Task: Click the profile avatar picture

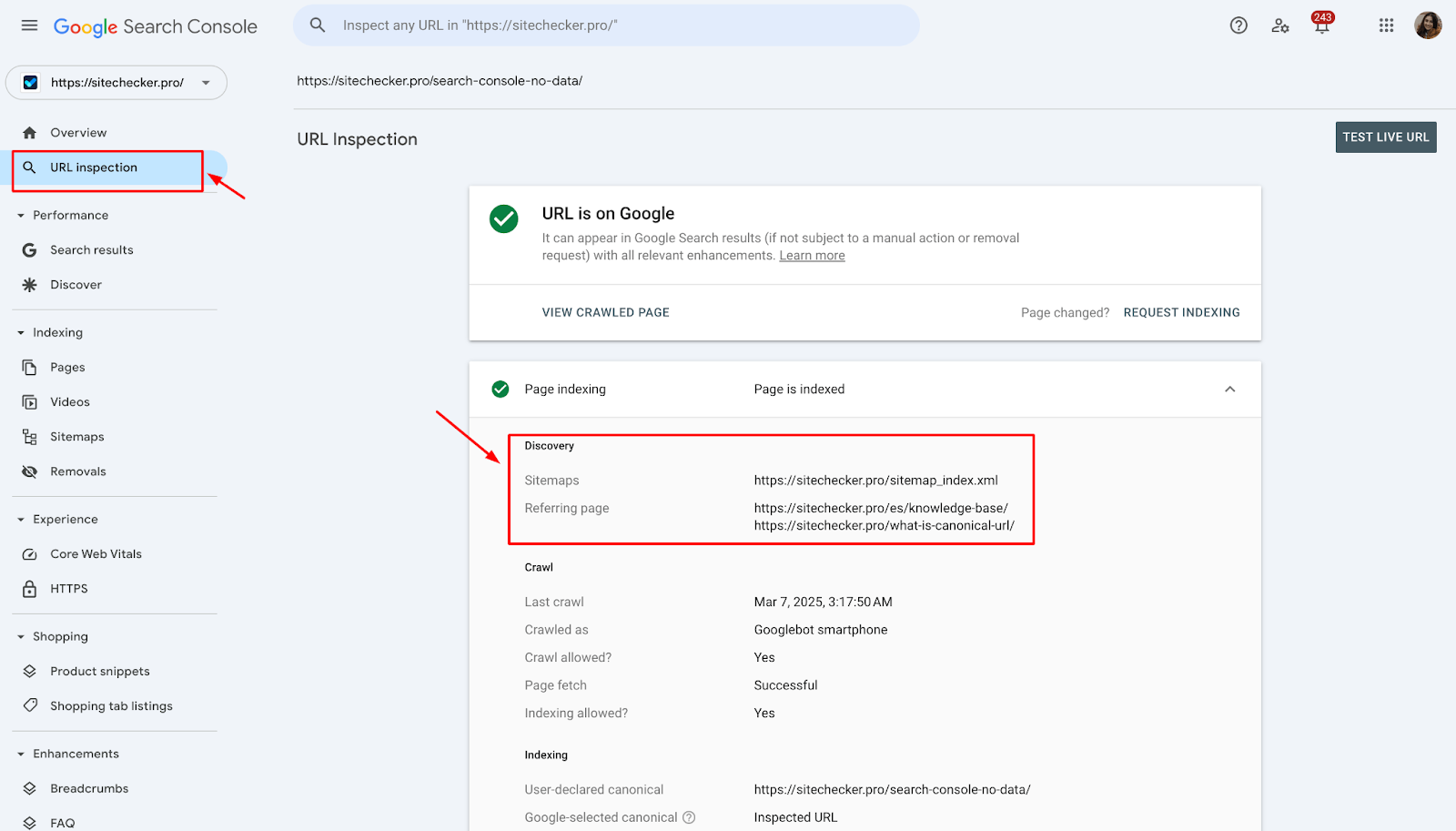Action: [1428, 25]
